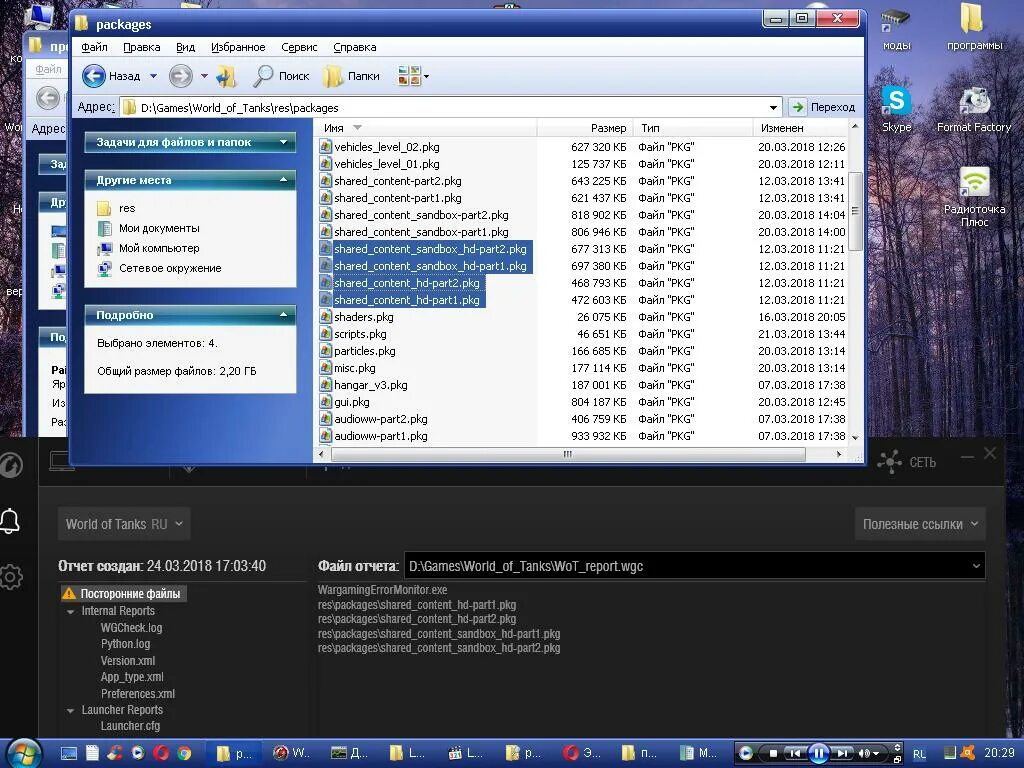Open Preferences.xml in report tree
This screenshot has width=1024, height=768.
point(138,694)
